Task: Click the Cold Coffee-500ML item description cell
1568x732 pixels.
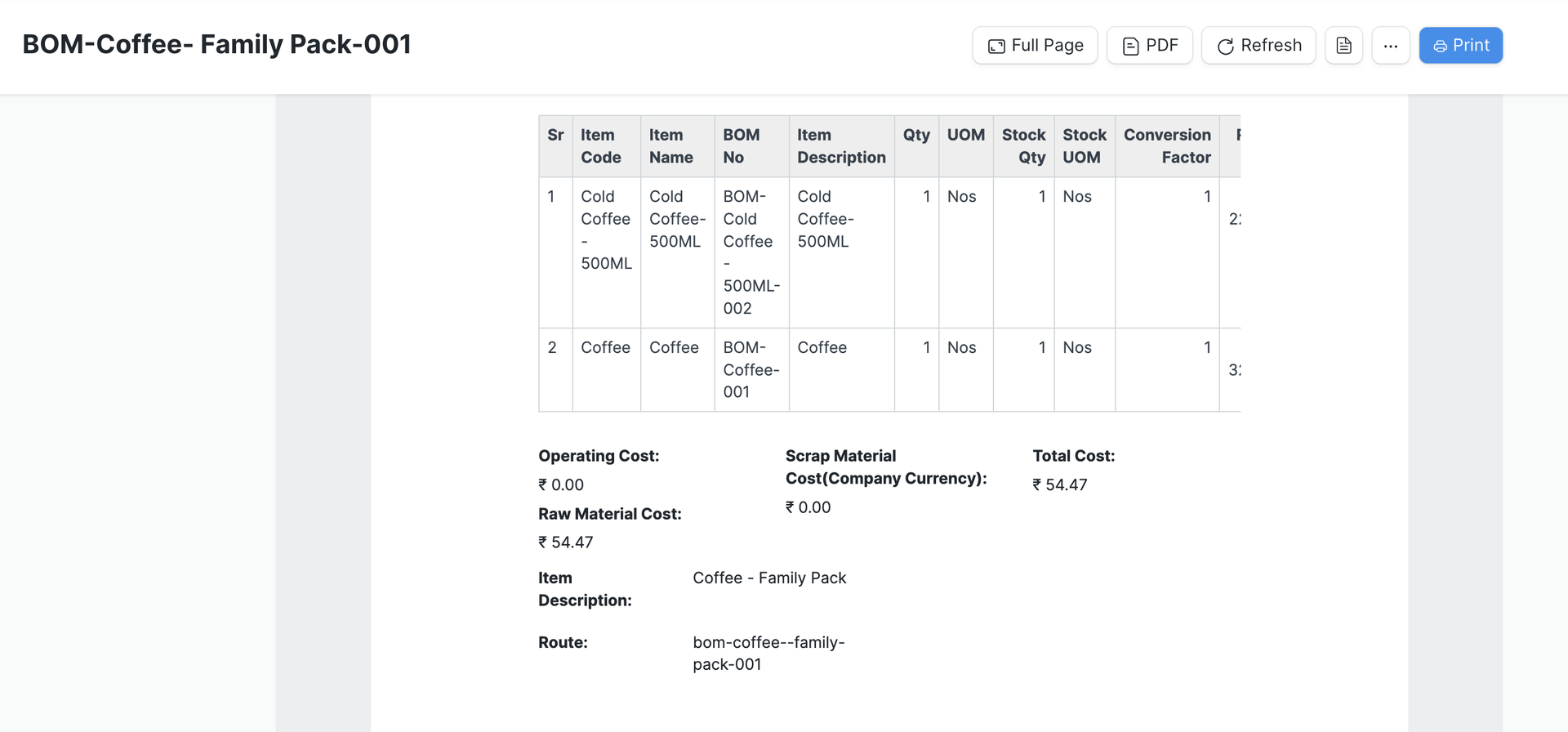Action: tap(826, 219)
